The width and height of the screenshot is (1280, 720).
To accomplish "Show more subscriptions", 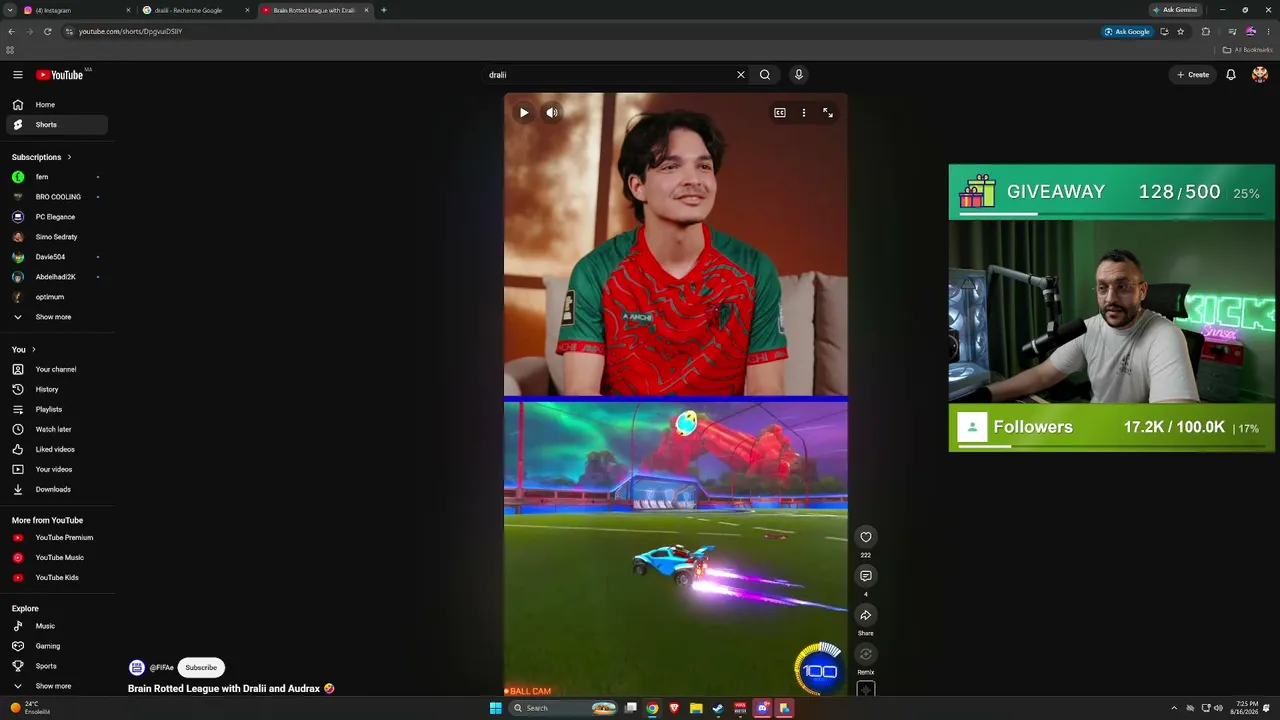I will coord(54,317).
